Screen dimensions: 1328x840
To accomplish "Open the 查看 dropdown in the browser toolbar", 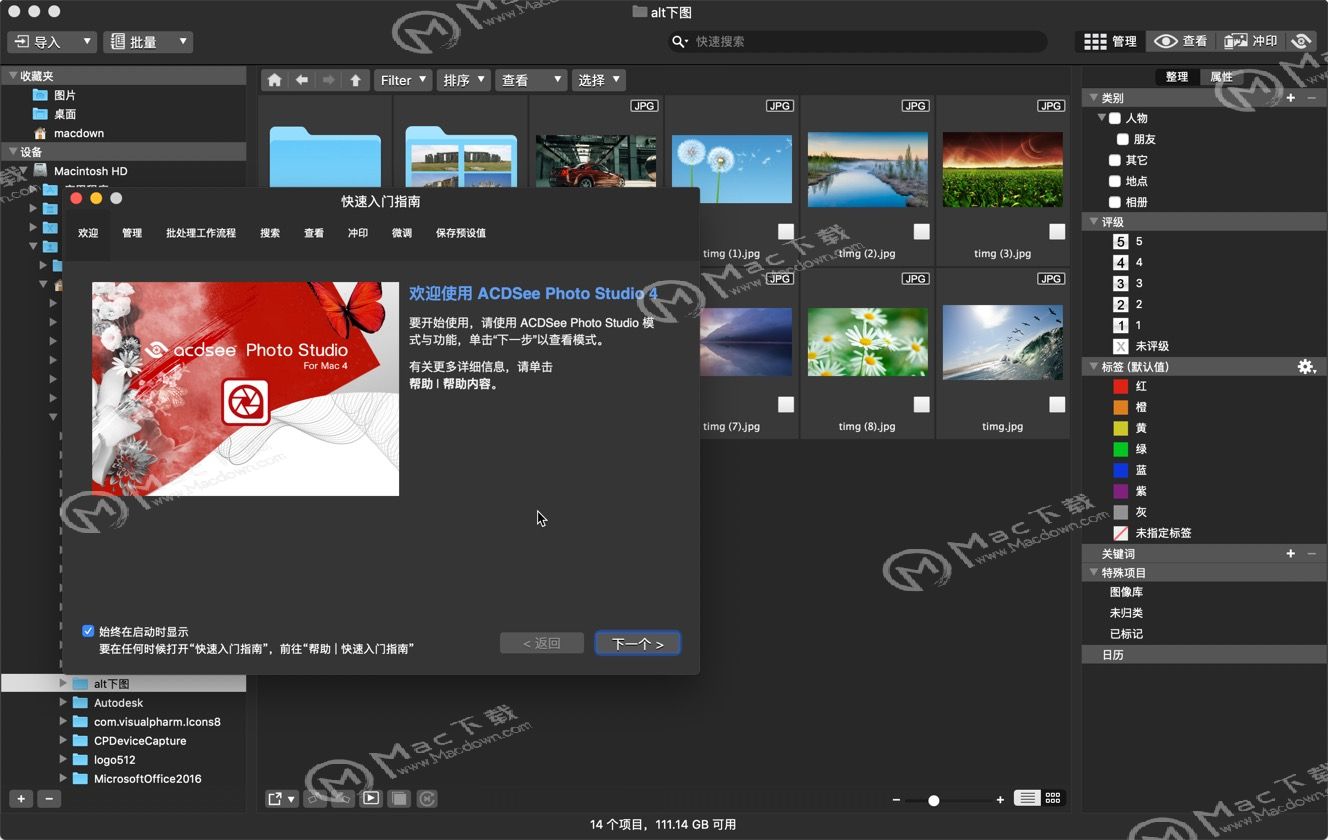I will point(531,80).
